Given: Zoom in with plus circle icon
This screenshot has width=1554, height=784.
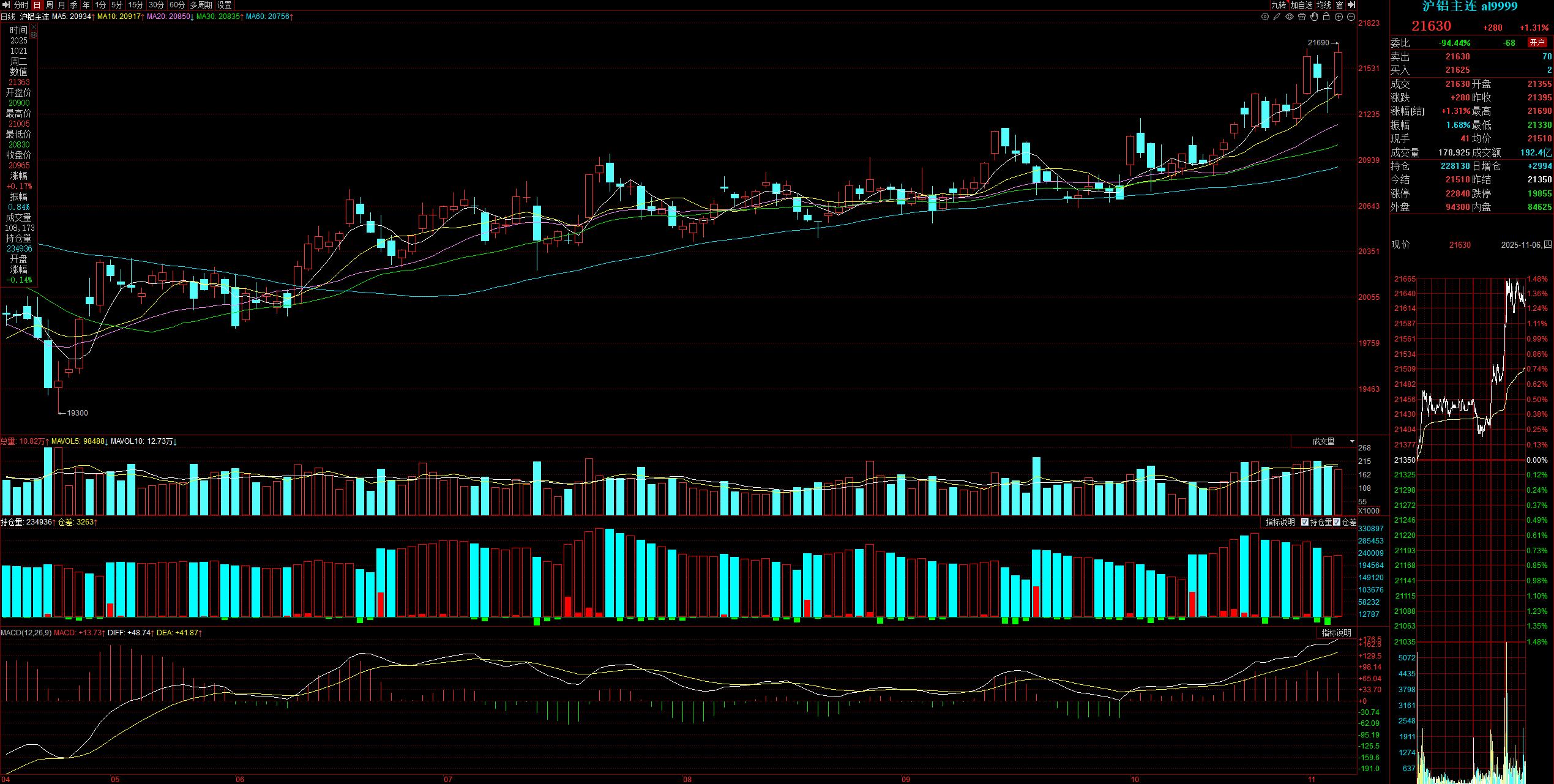Looking at the screenshot, I should pos(1339,17).
